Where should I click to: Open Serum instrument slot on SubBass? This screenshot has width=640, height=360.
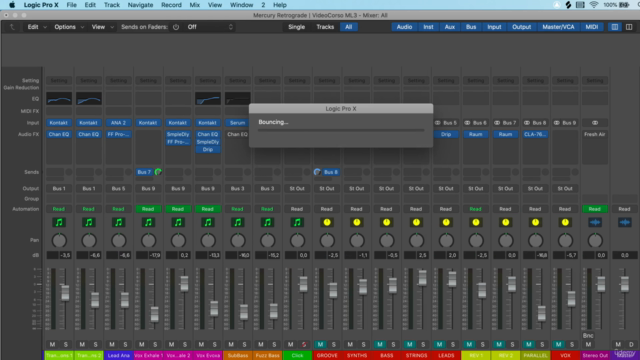pos(238,122)
